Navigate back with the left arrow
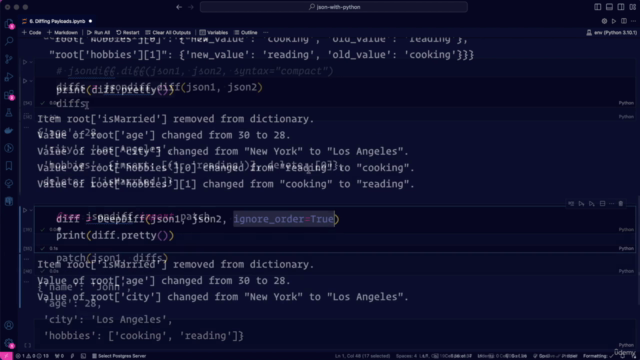 [179, 7]
